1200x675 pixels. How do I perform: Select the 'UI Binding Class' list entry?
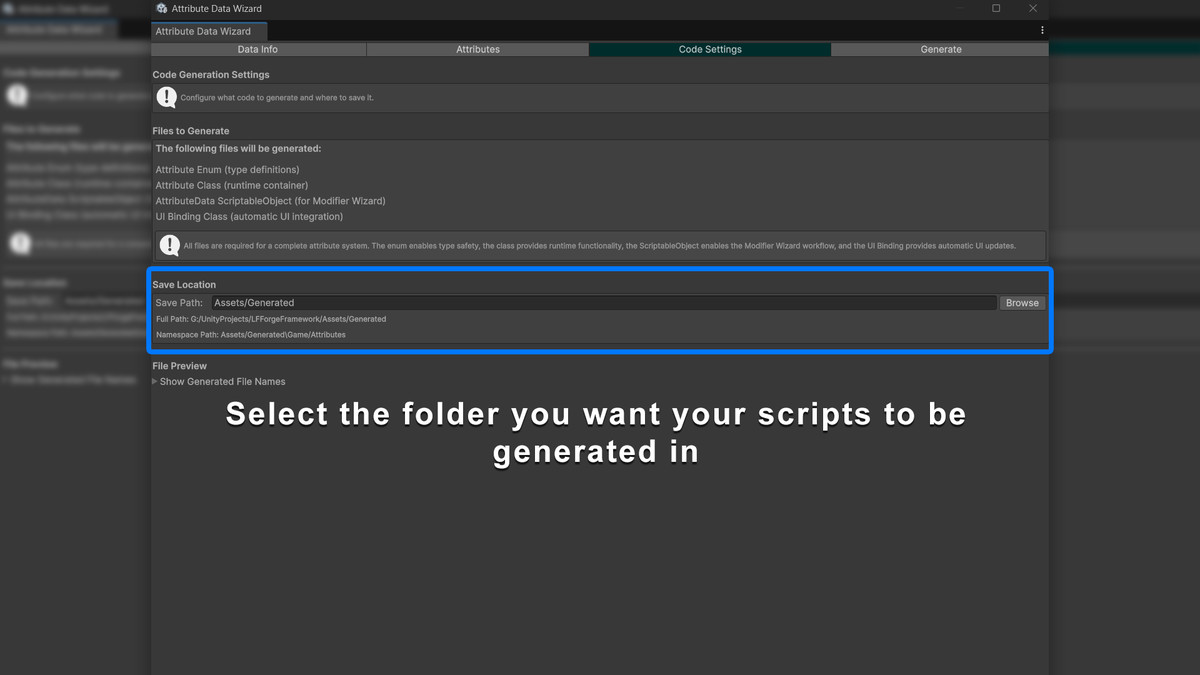click(250, 216)
